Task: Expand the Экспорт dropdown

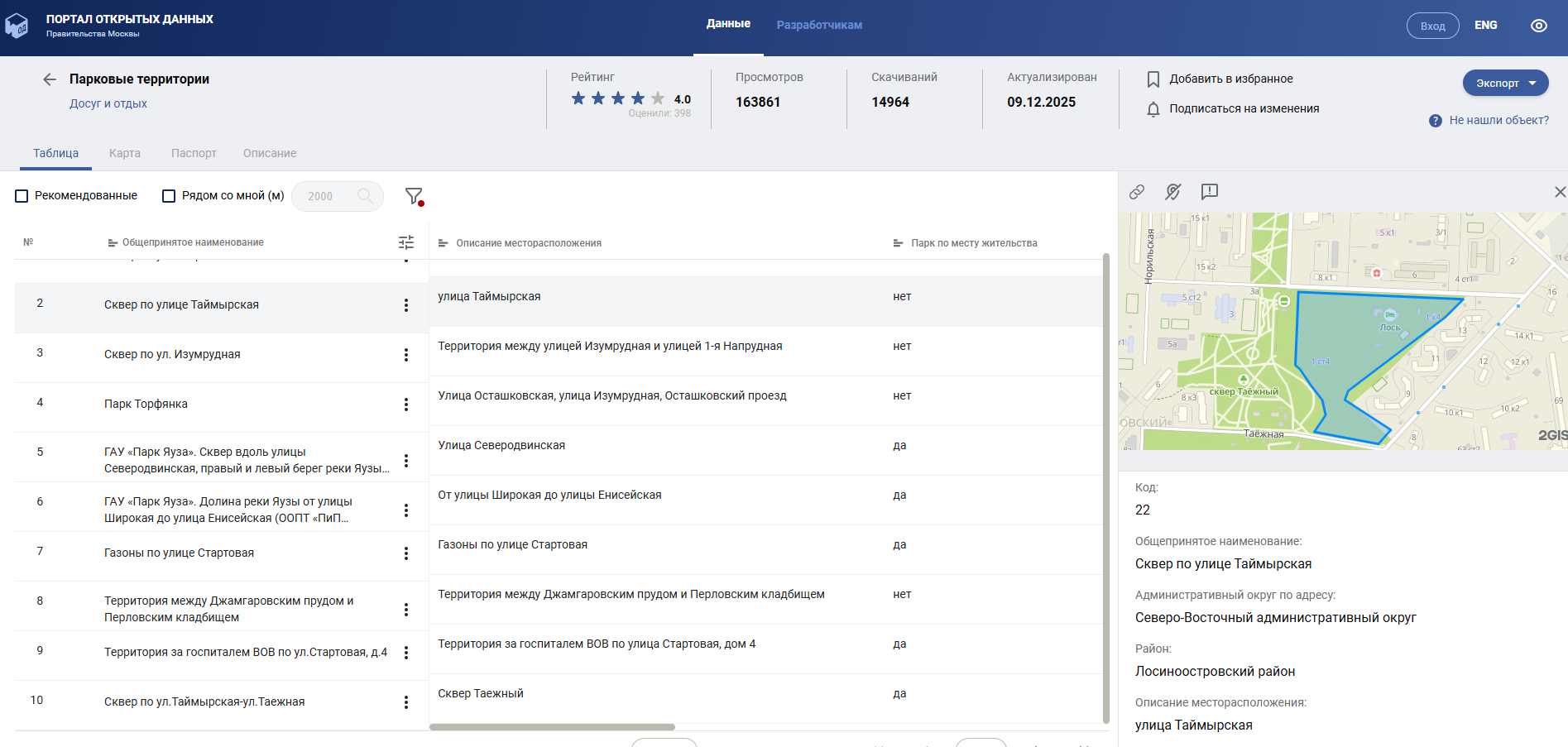Action: coord(1505,83)
